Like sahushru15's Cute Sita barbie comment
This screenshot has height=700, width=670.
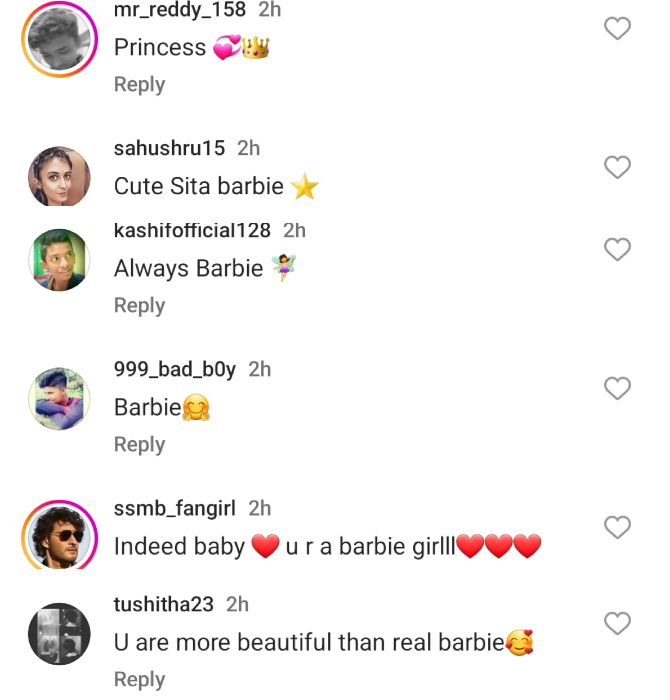click(618, 167)
